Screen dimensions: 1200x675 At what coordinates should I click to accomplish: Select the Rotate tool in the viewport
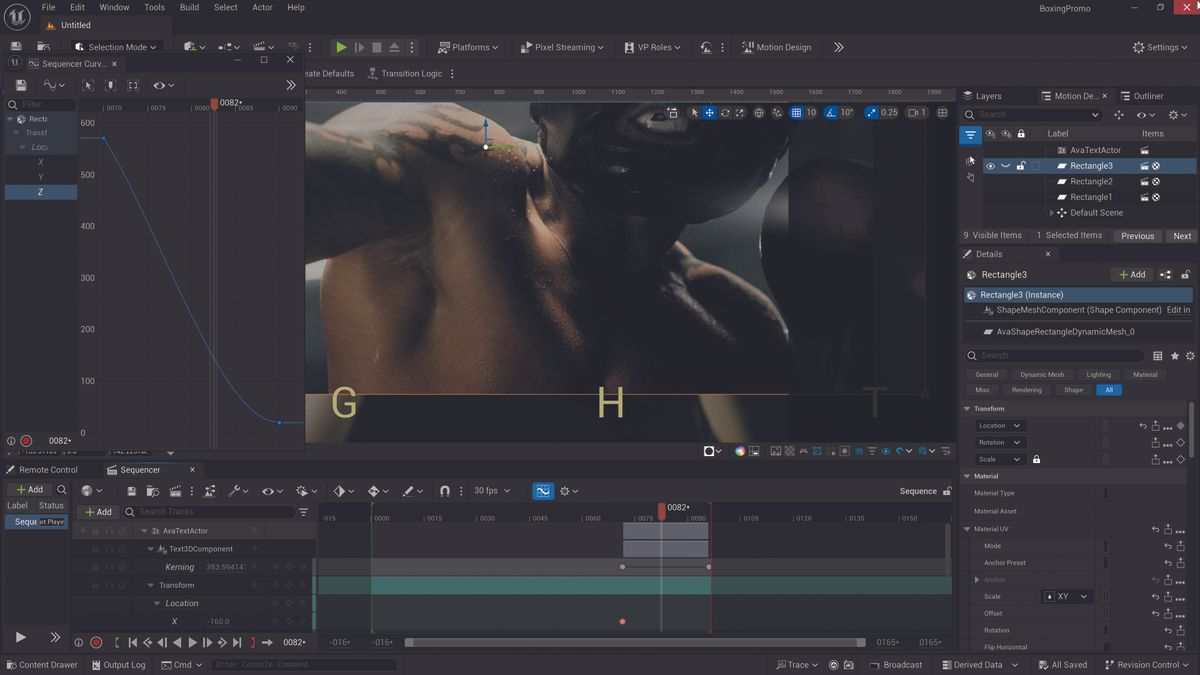[x=724, y=113]
